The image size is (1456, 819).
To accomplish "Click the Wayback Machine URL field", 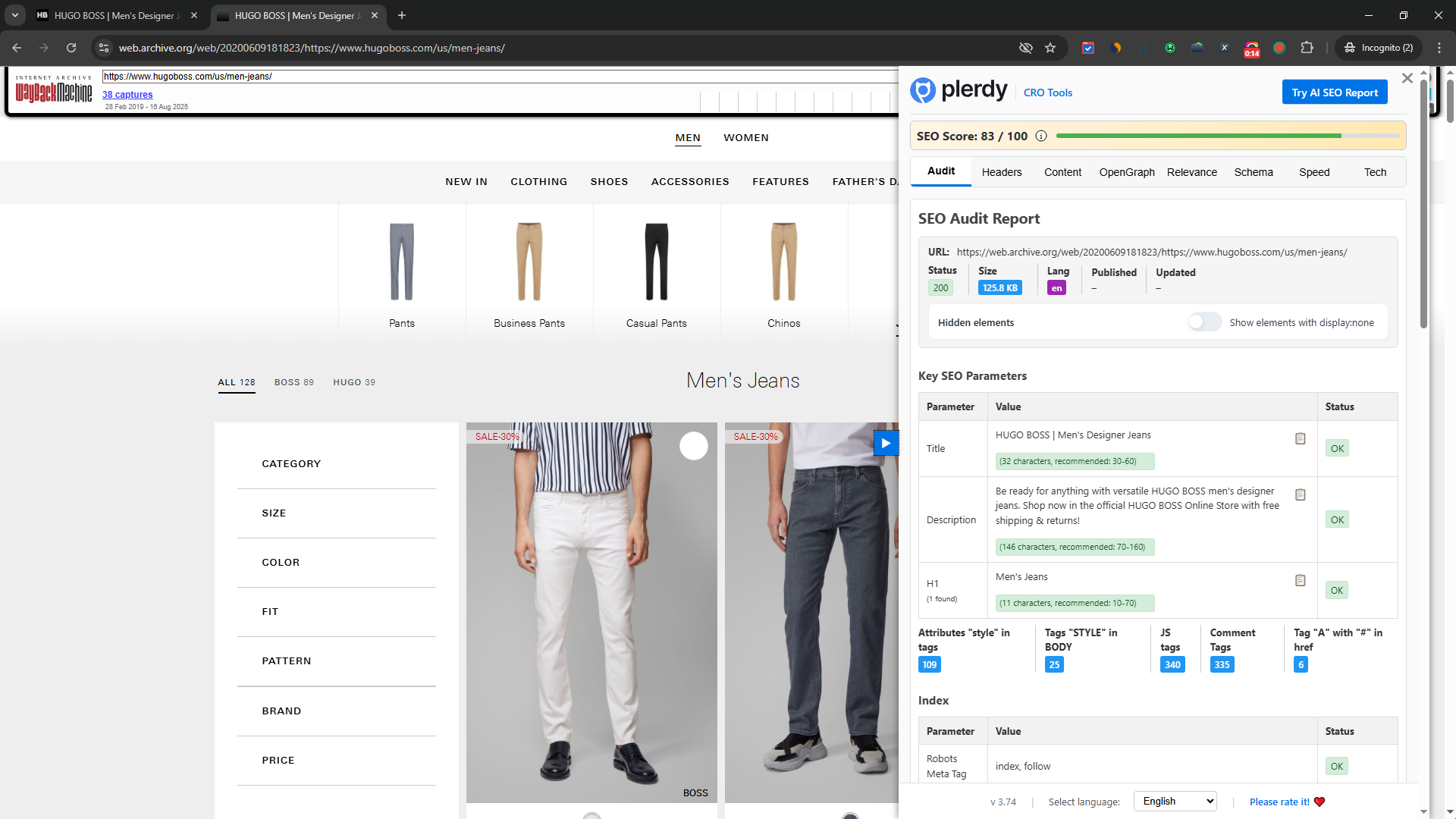I will tap(500, 77).
